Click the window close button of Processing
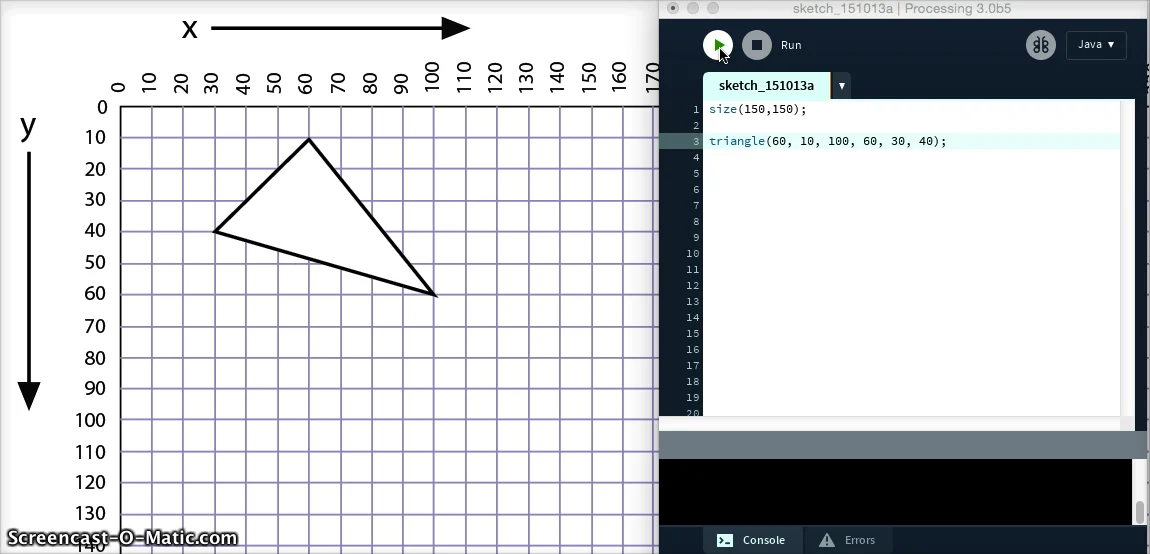1150x554 pixels. (x=673, y=8)
